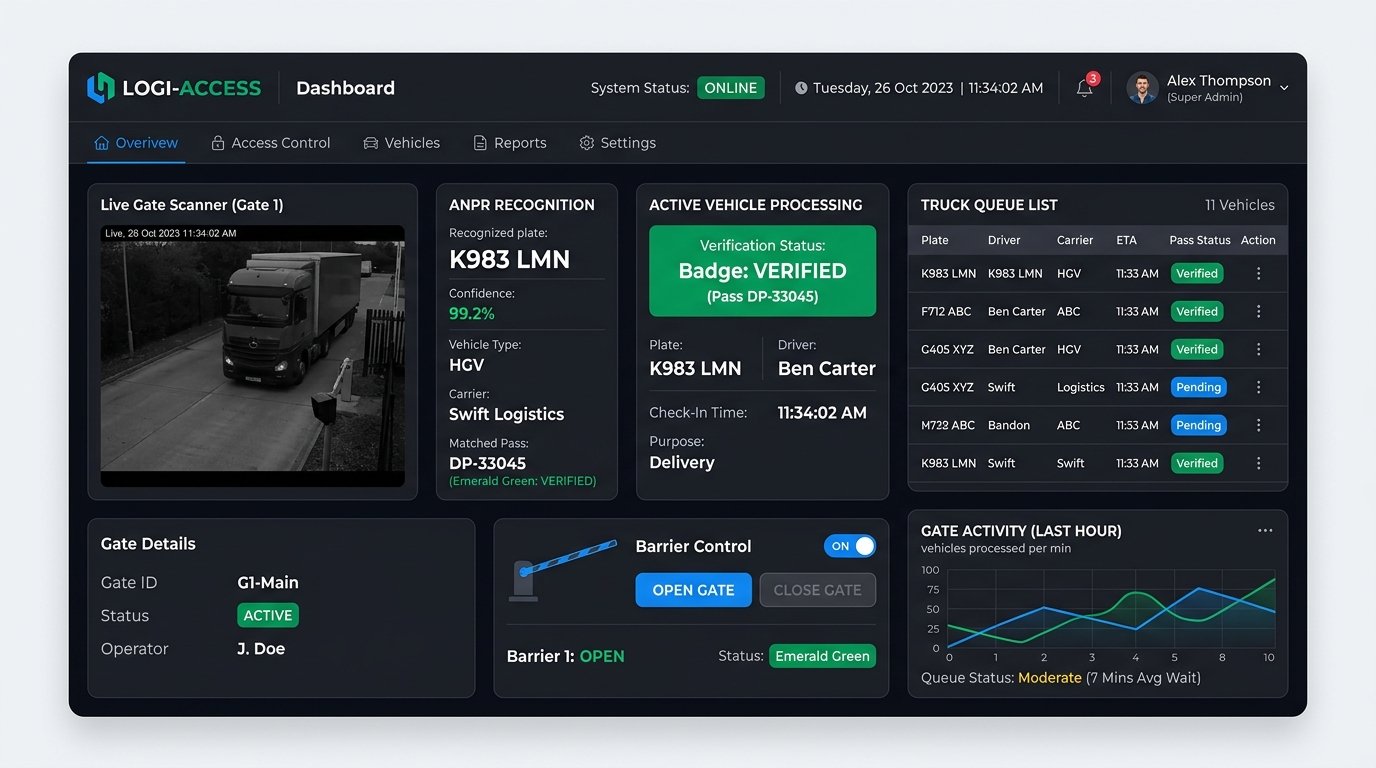Image resolution: width=1376 pixels, height=768 pixels.
Task: Open actions for the G405 XYZ Ben Carter row
Action: (x=1258, y=349)
